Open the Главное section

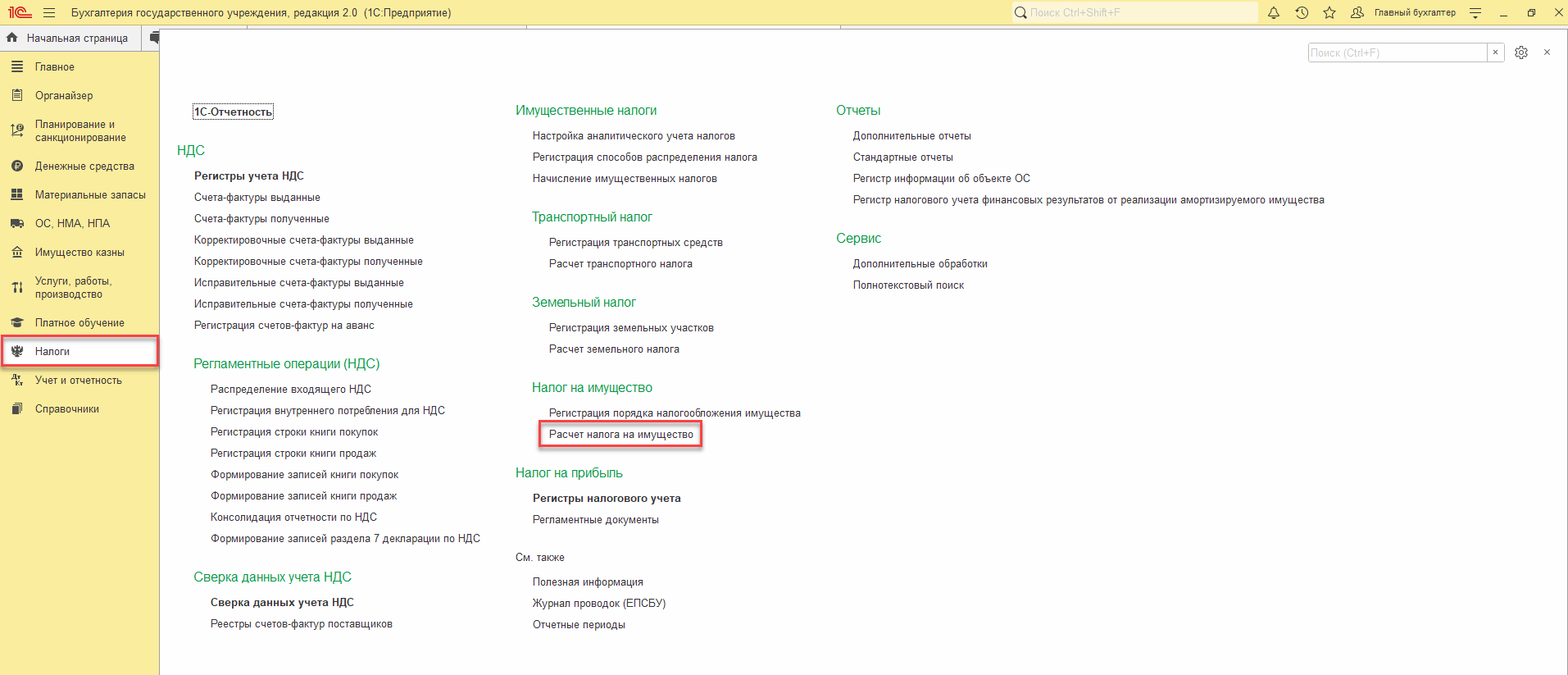pos(55,66)
